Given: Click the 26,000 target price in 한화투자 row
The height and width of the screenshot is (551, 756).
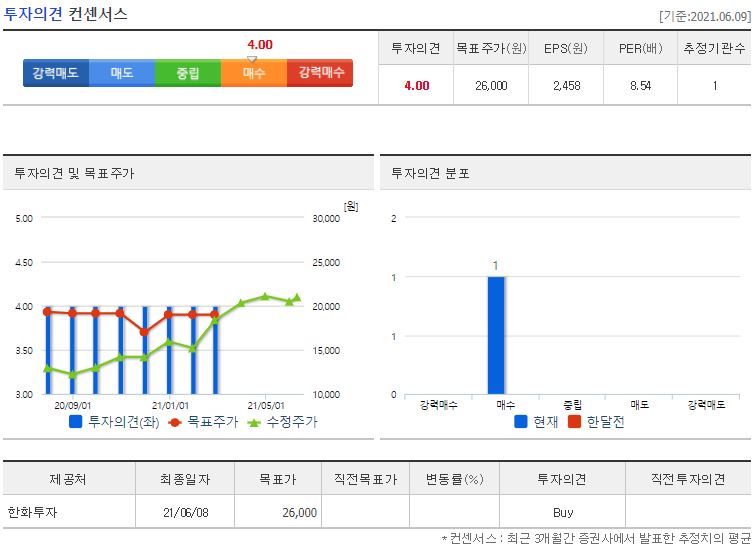Looking at the screenshot, I should pos(299,512).
